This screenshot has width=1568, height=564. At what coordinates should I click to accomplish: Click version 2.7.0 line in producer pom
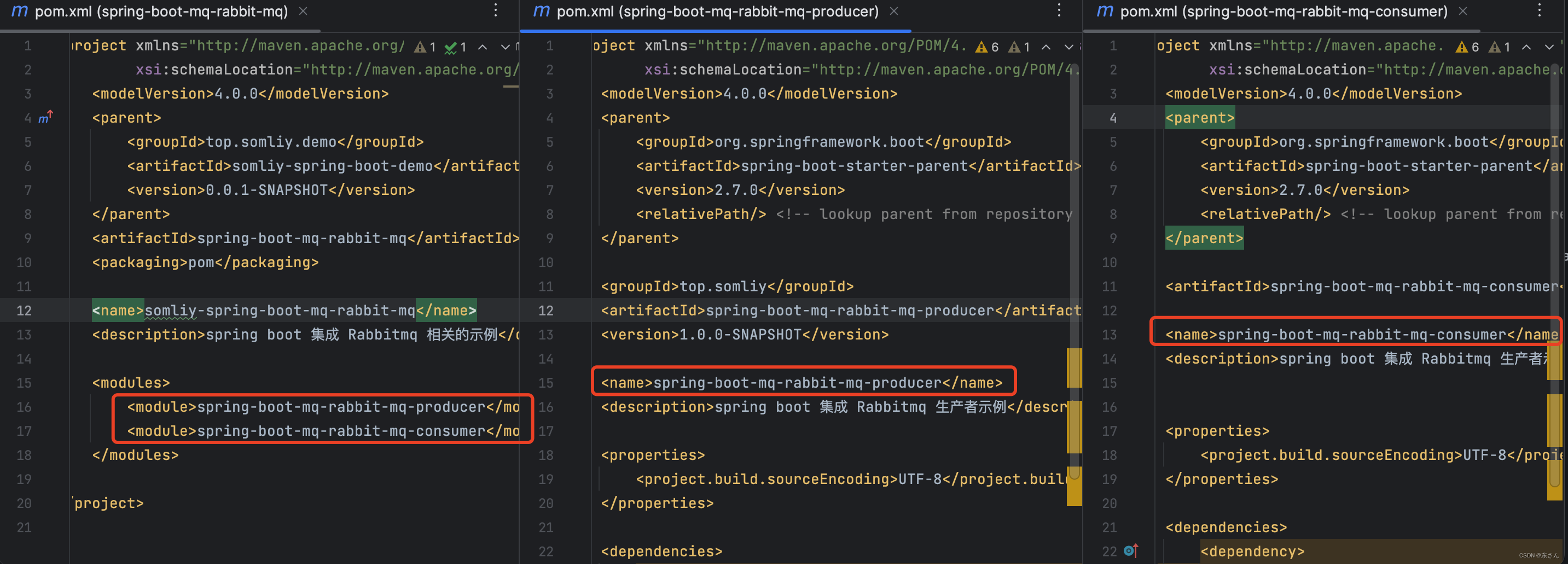pos(740,190)
